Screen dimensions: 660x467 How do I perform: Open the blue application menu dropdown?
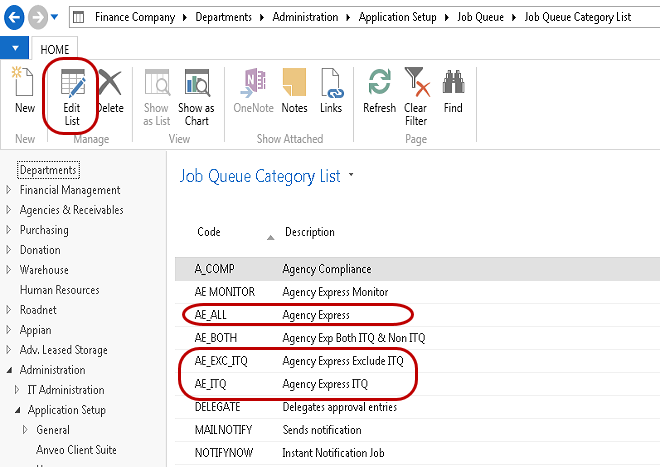15,48
